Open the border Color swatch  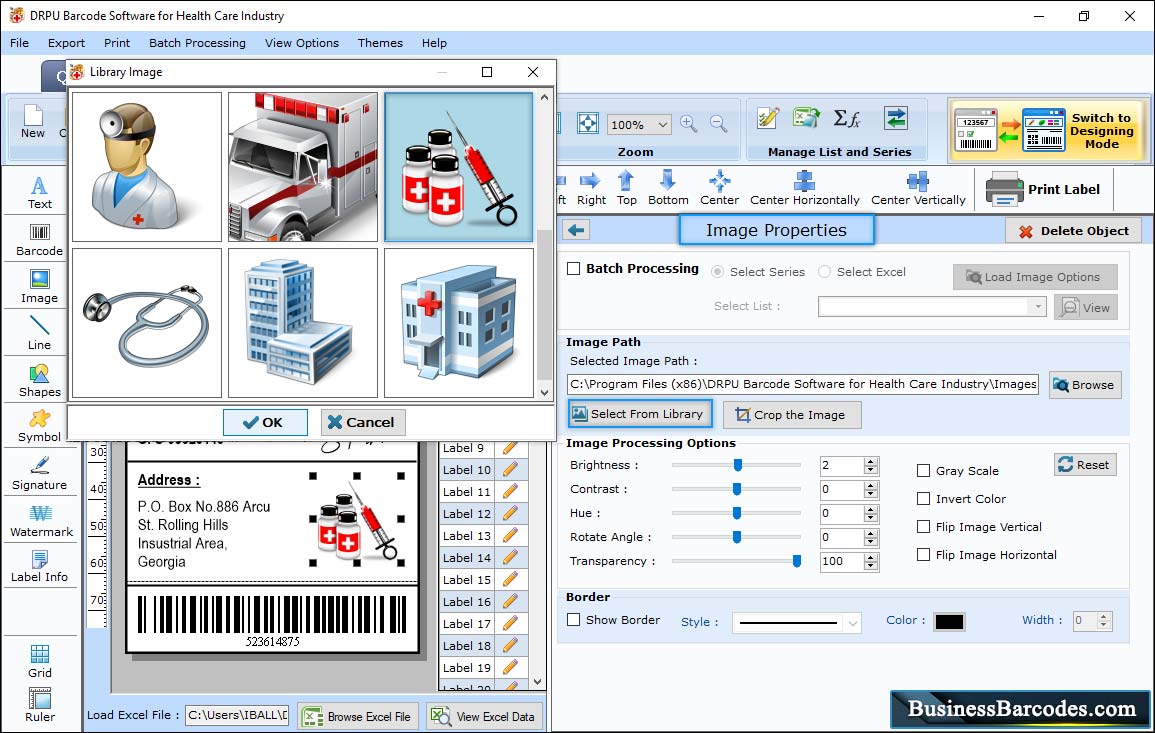949,622
